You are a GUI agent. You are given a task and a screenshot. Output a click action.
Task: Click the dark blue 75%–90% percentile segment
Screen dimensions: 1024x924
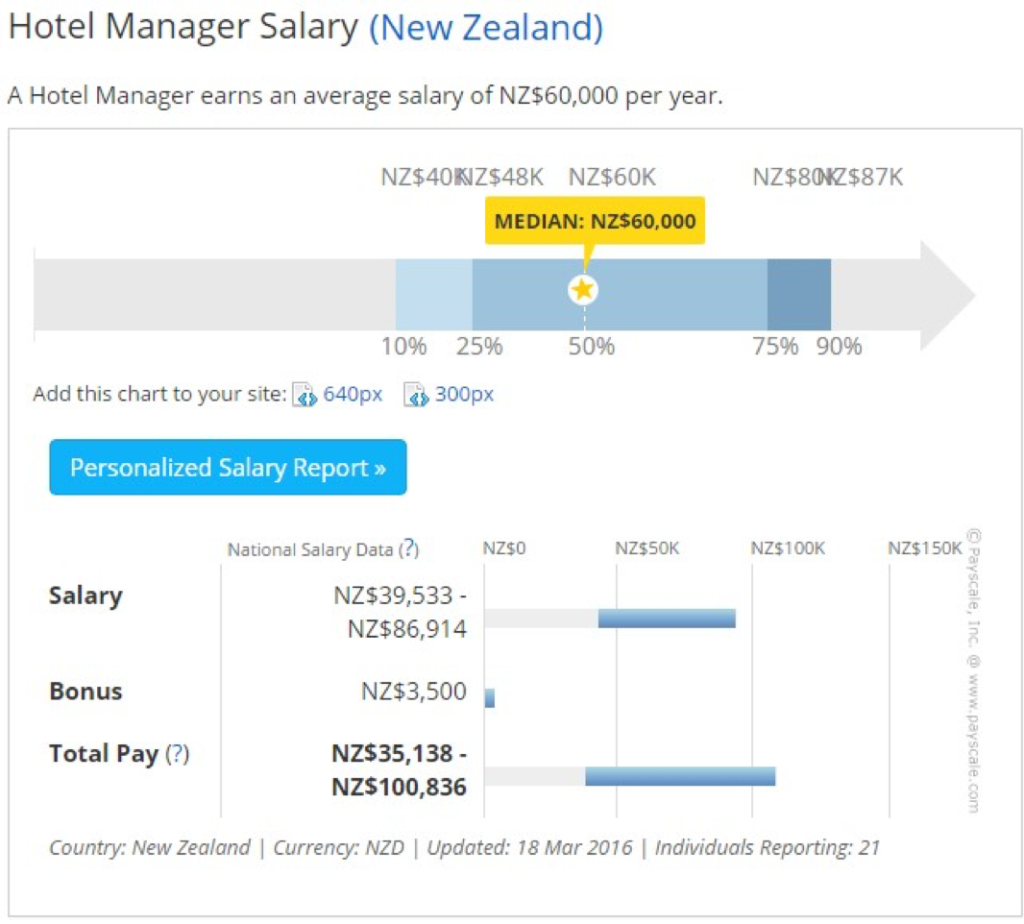pyautogui.click(x=798, y=294)
